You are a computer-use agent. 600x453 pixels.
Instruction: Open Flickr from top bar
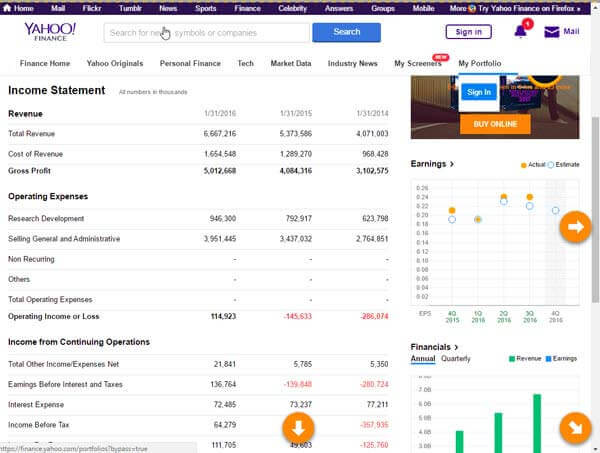coord(92,8)
